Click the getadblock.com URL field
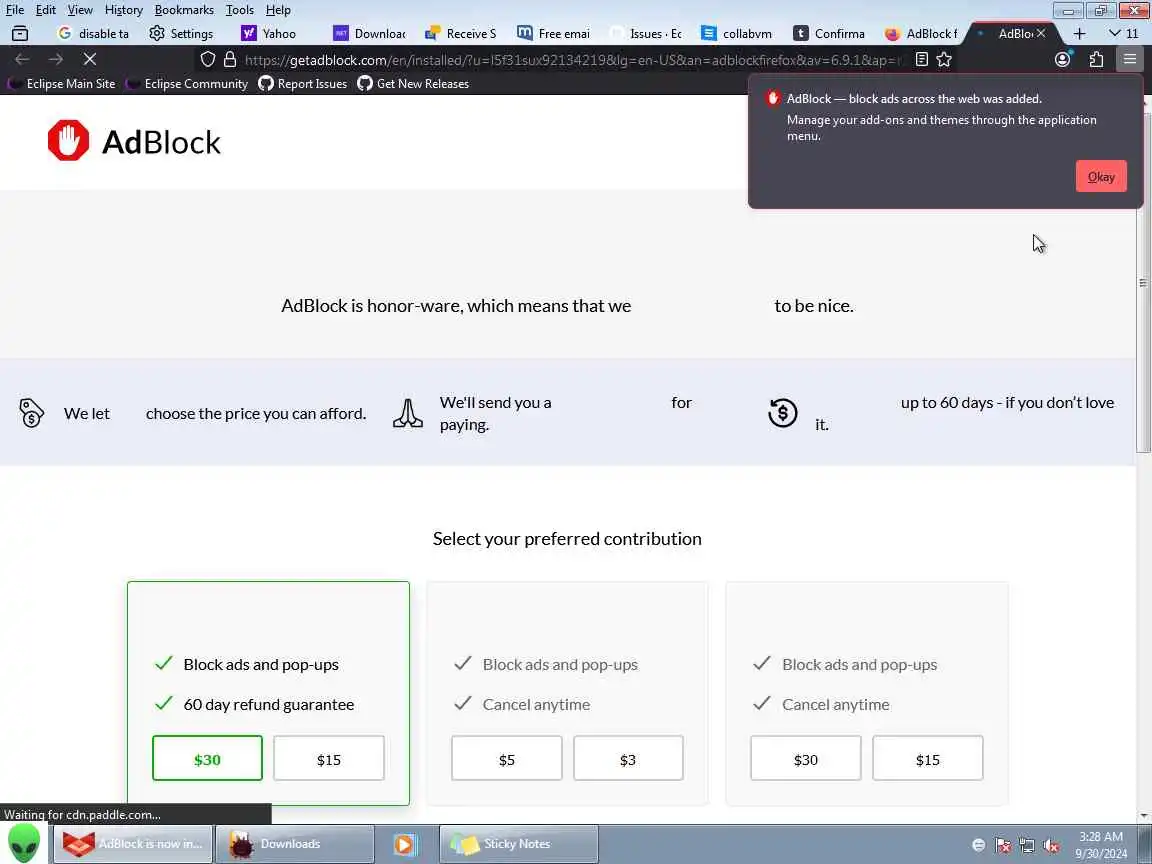This screenshot has width=1152, height=864. [x=572, y=60]
